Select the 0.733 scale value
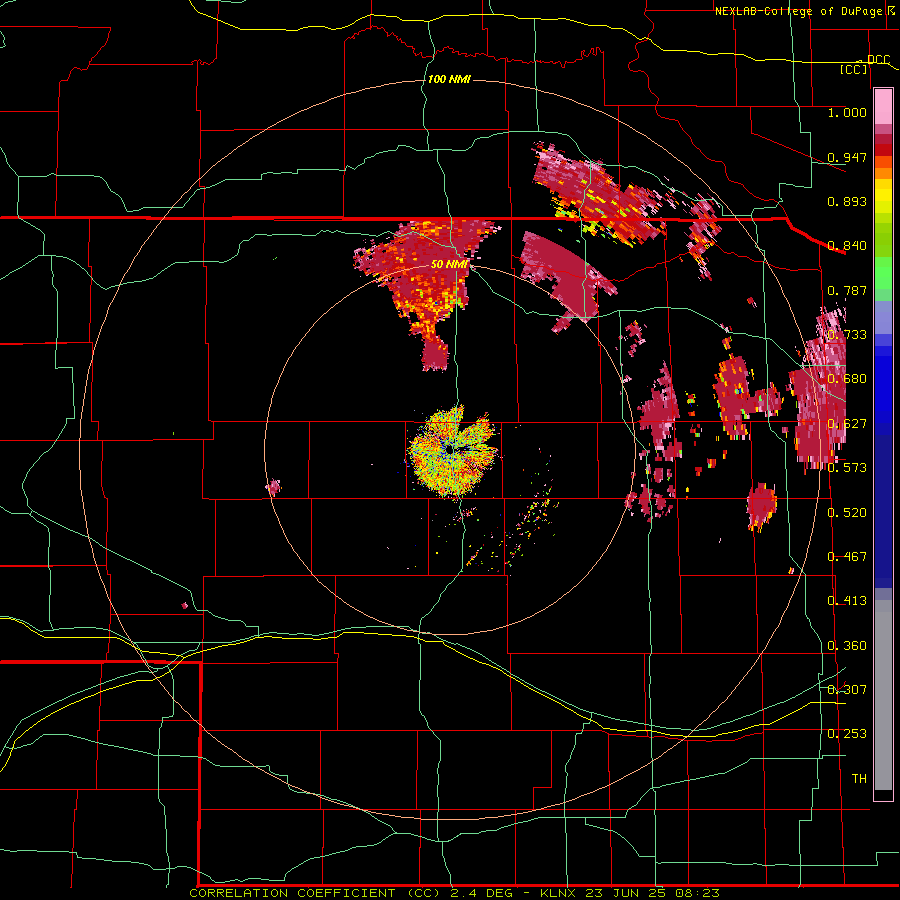900x900 pixels. pos(847,335)
